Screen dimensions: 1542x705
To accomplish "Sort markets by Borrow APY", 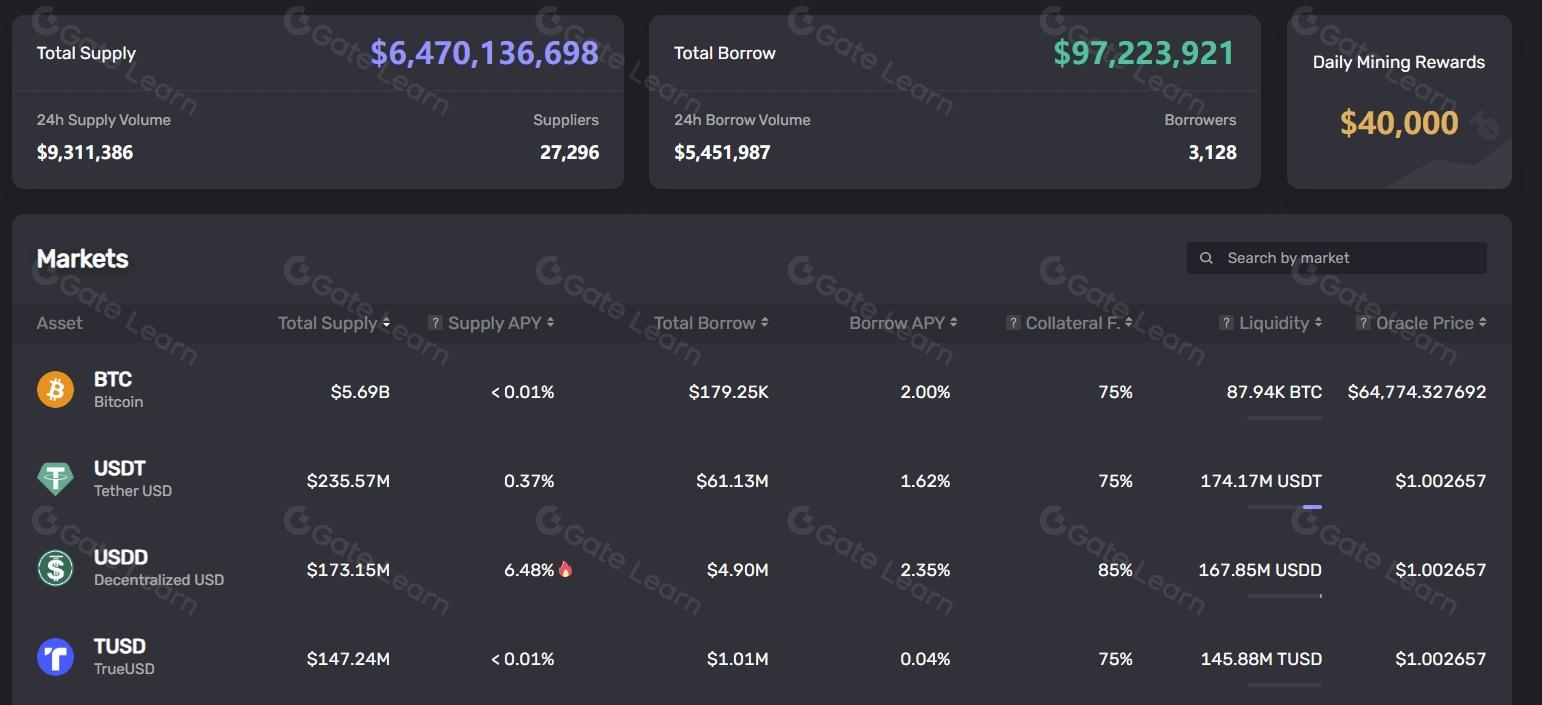I will pyautogui.click(x=903, y=323).
